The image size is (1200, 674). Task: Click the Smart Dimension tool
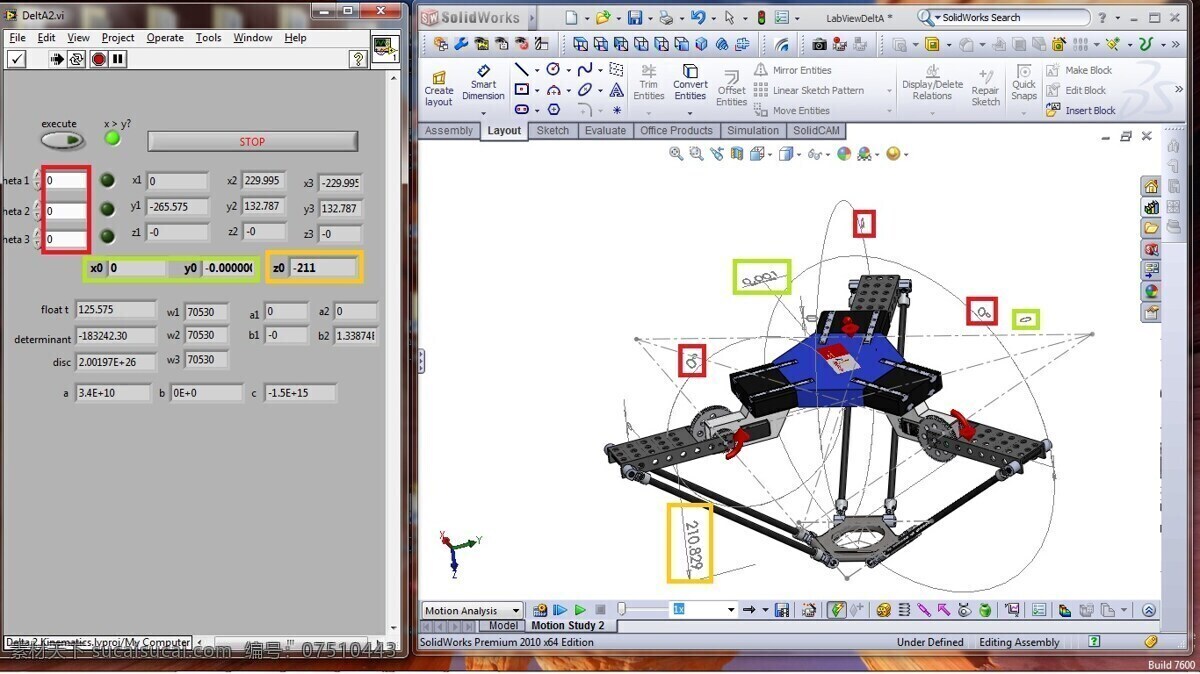tap(483, 84)
